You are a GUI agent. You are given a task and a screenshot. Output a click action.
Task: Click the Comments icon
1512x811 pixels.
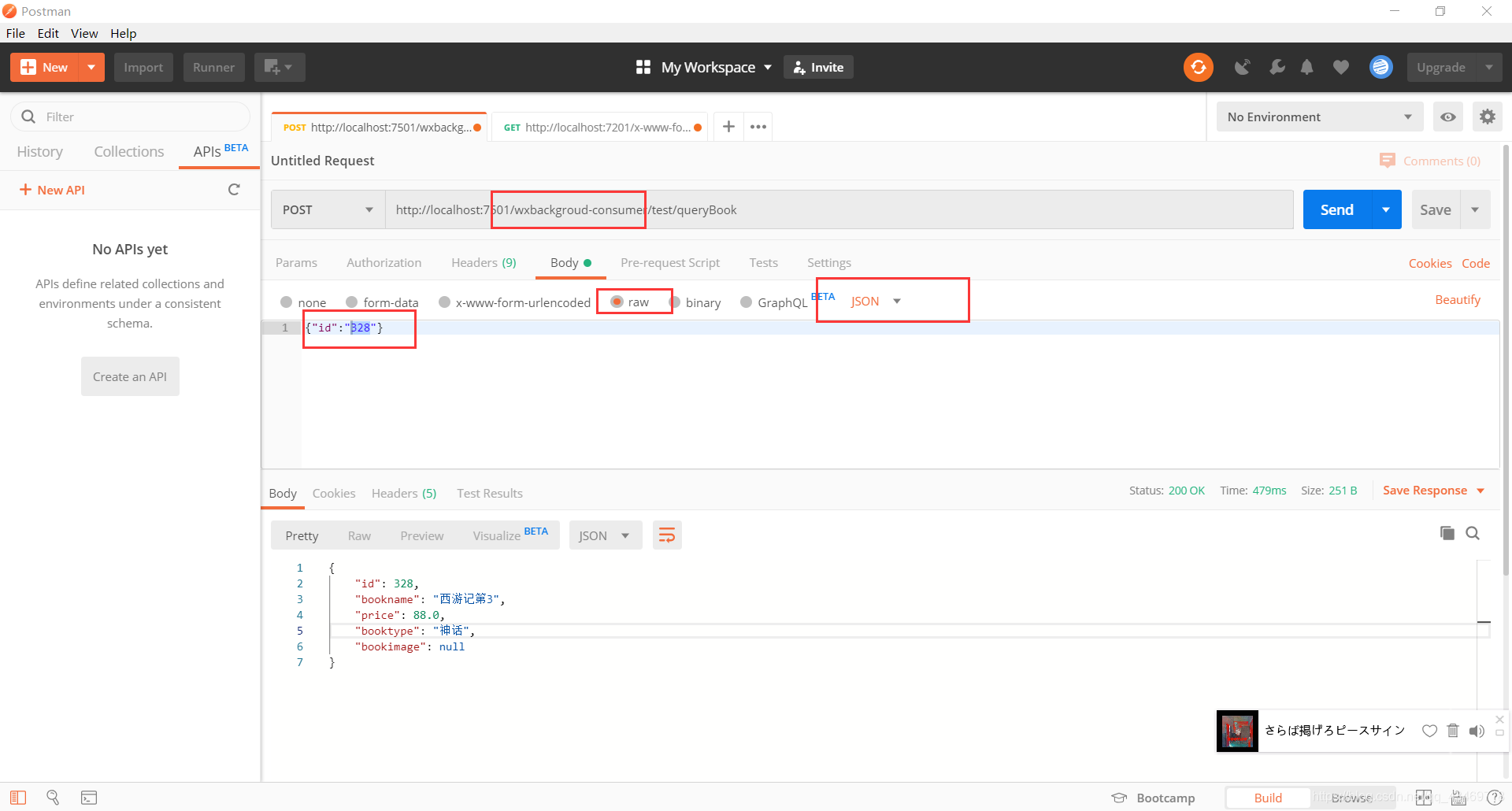(1388, 161)
